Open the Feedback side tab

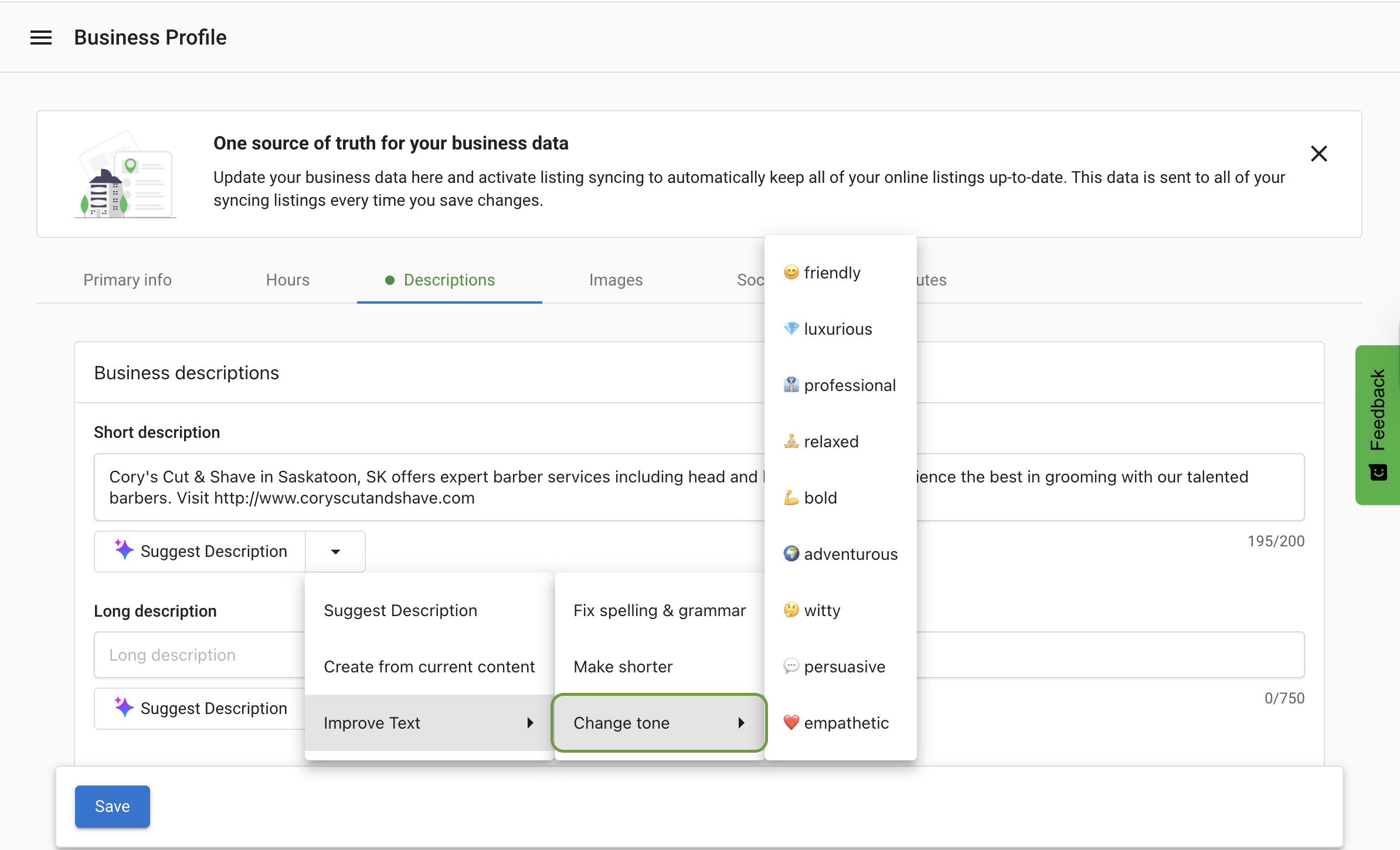[x=1377, y=424]
